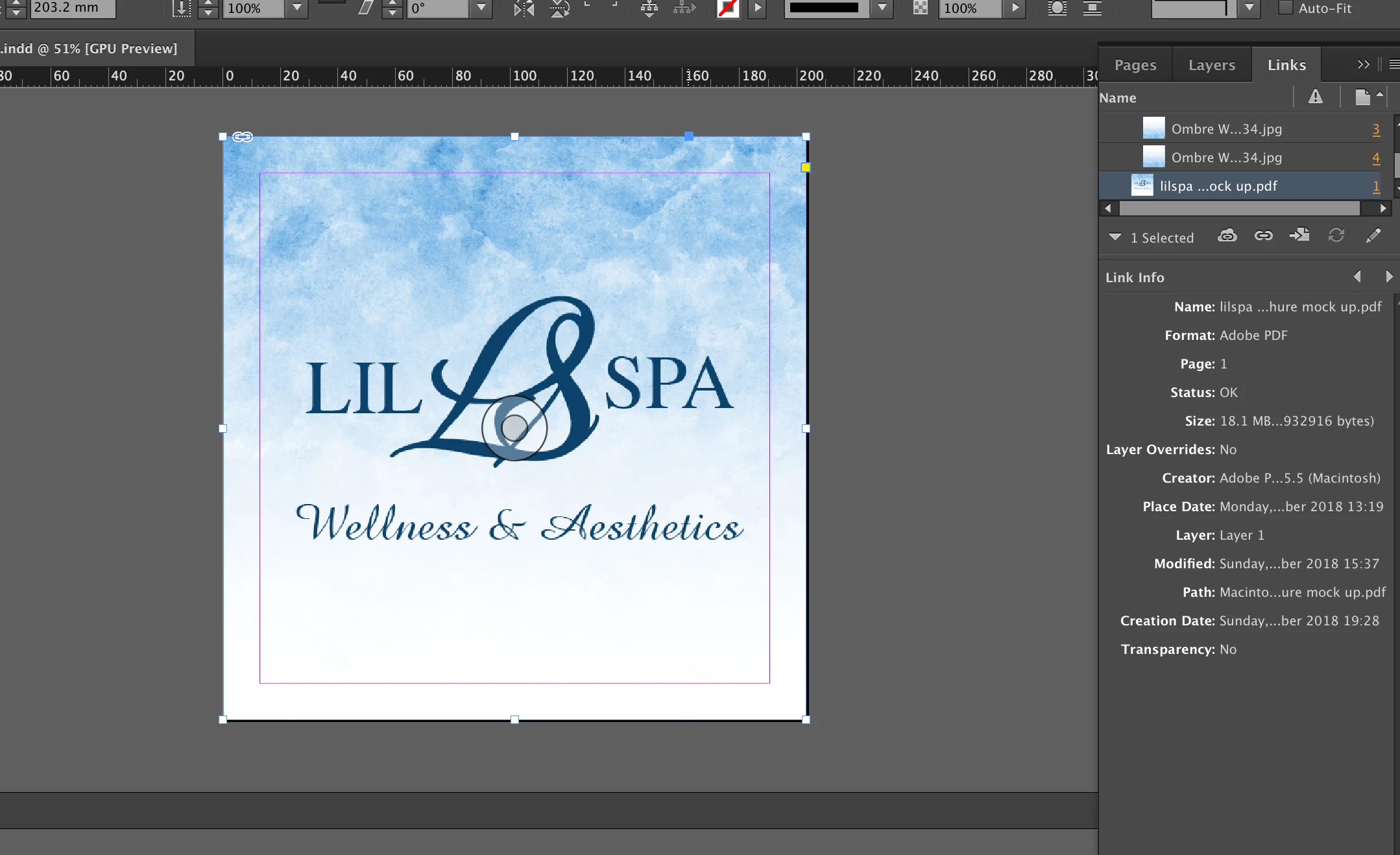Switch to the Pages tab
The height and width of the screenshot is (855, 1400).
pos(1135,65)
